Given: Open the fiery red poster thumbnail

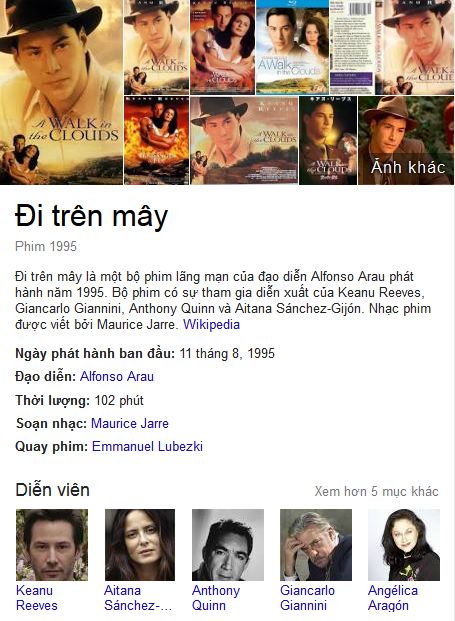Looking at the screenshot, I should [x=156, y=141].
